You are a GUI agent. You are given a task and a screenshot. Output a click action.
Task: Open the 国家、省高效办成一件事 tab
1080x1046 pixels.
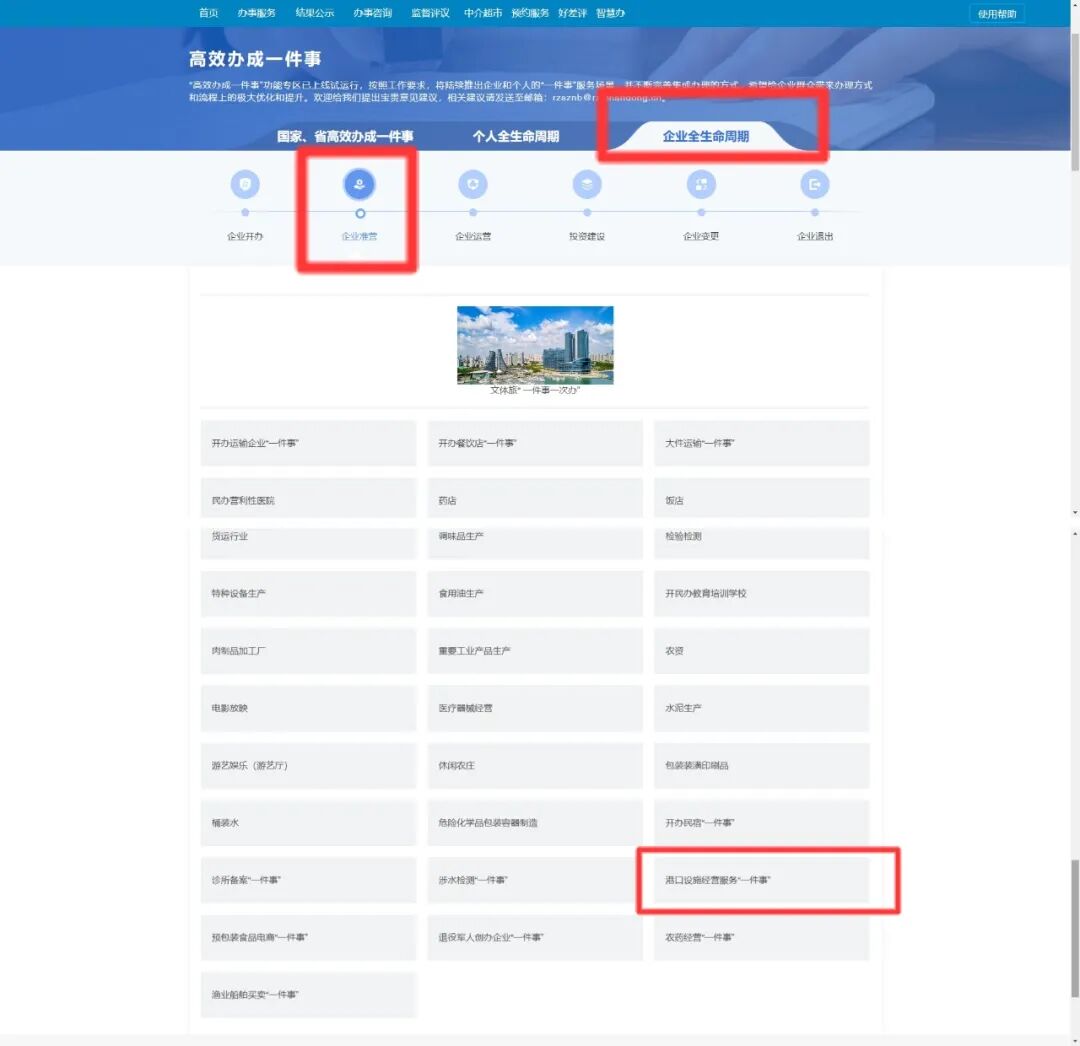pos(345,136)
